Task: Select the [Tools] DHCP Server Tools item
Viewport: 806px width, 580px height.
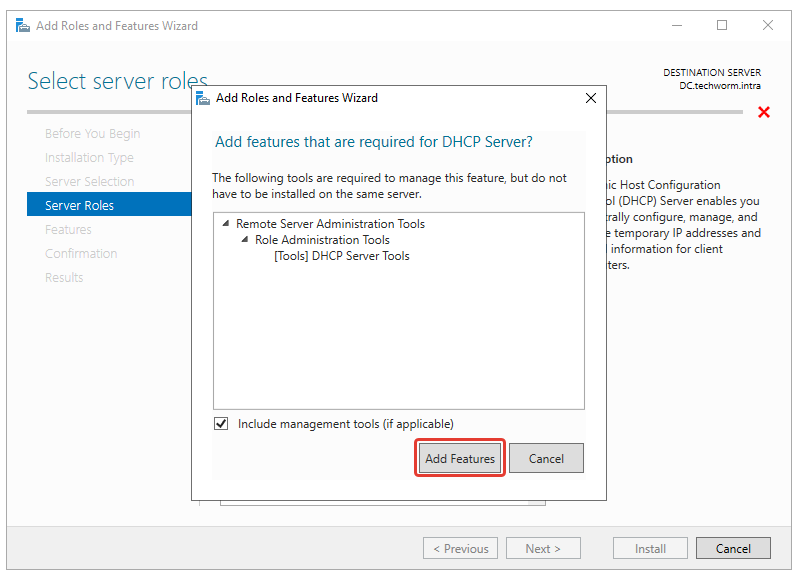Action: pyautogui.click(x=341, y=256)
